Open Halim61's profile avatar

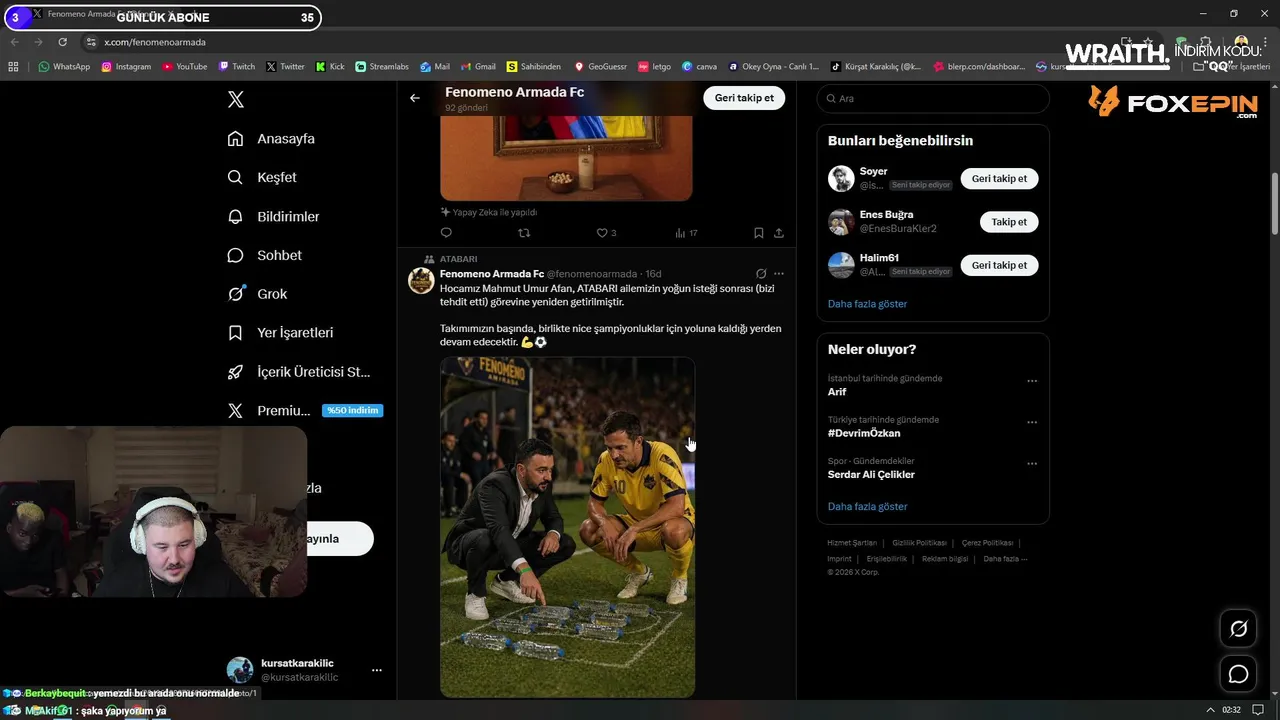pos(841,265)
